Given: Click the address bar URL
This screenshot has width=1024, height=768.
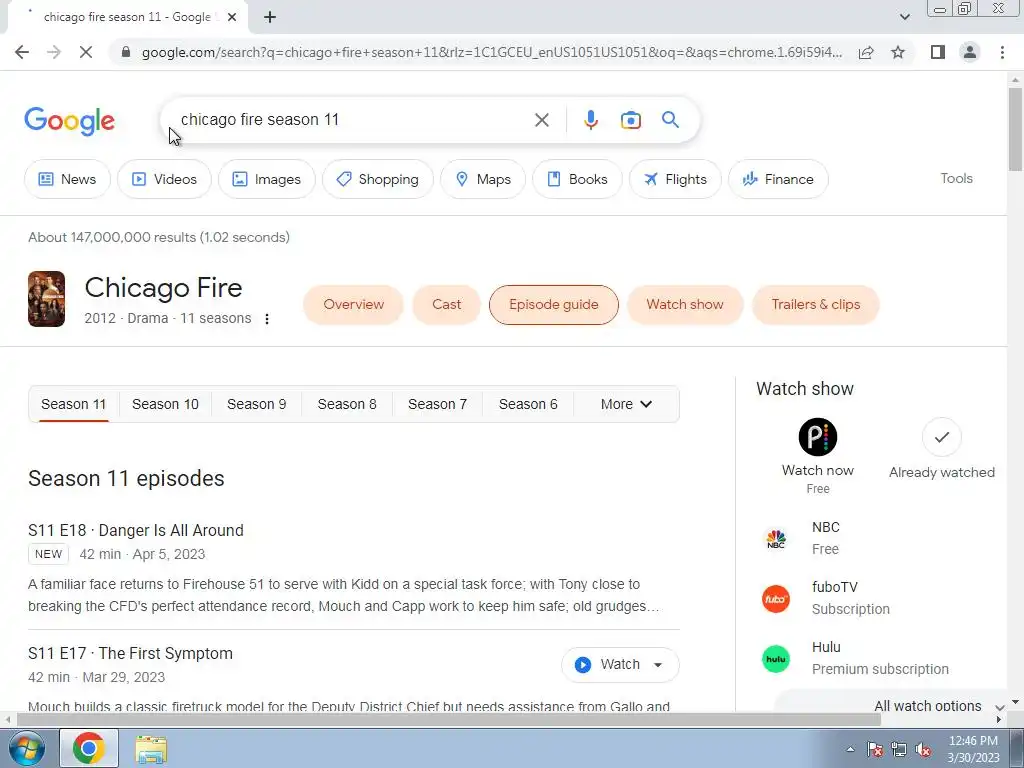Looking at the screenshot, I should tap(492, 52).
